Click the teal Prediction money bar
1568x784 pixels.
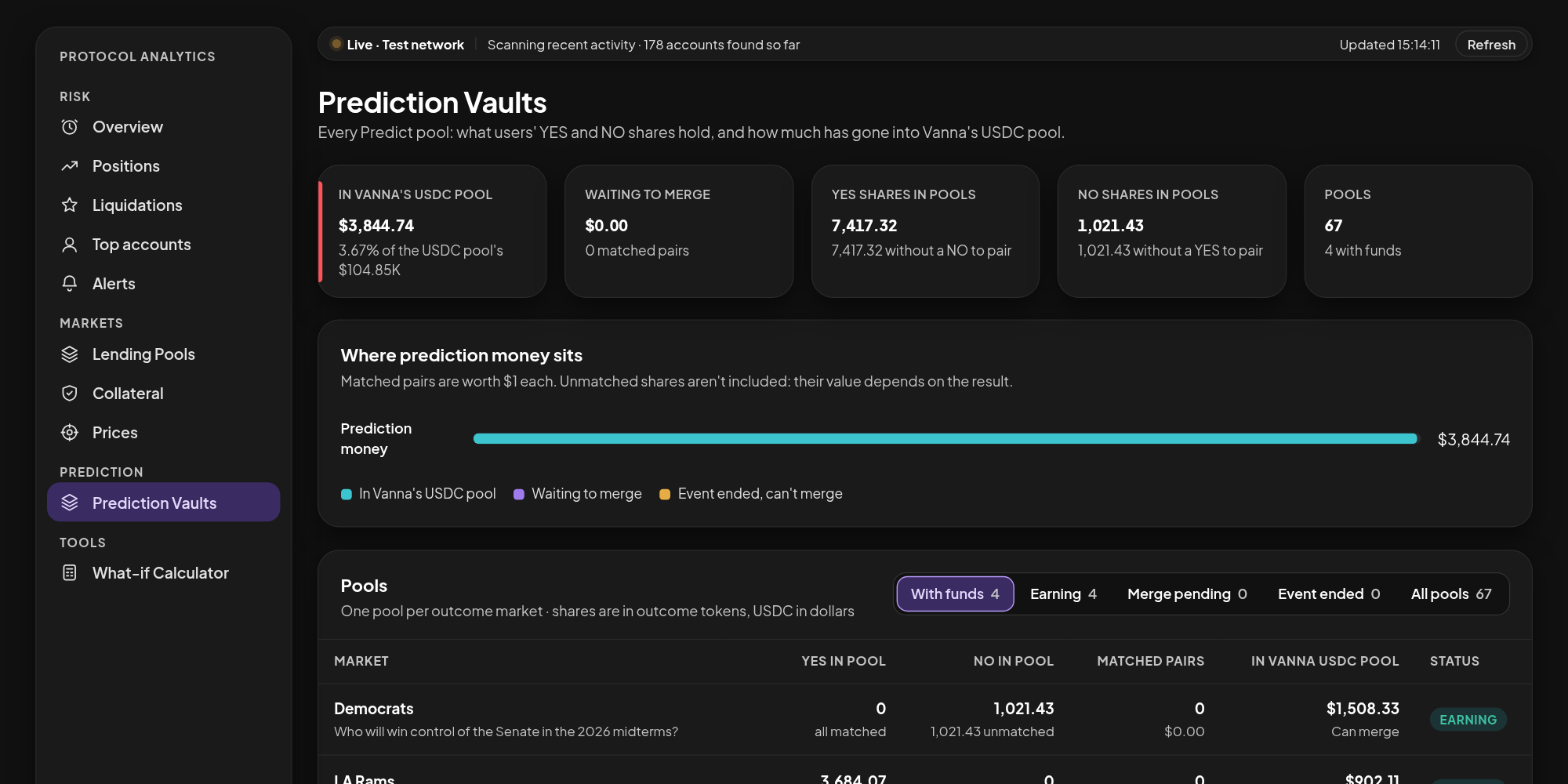point(946,439)
